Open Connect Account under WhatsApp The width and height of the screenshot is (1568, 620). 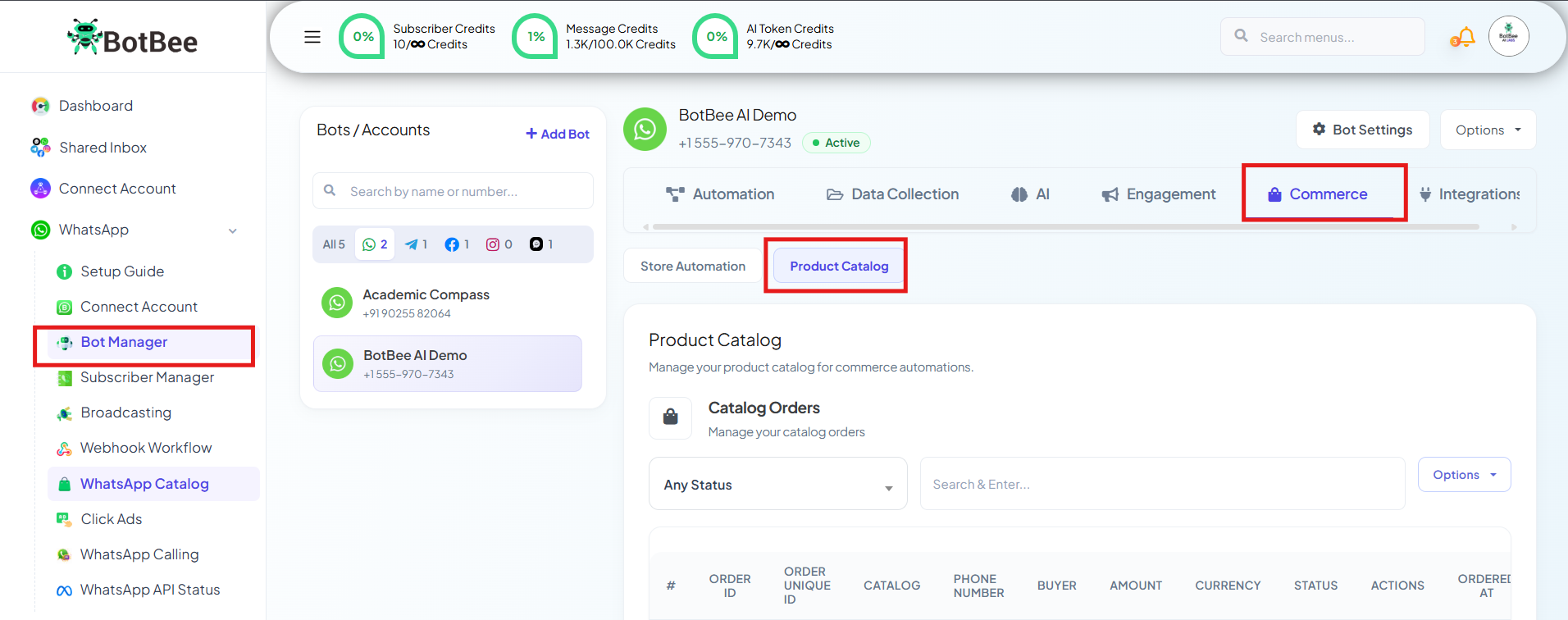pos(139,307)
